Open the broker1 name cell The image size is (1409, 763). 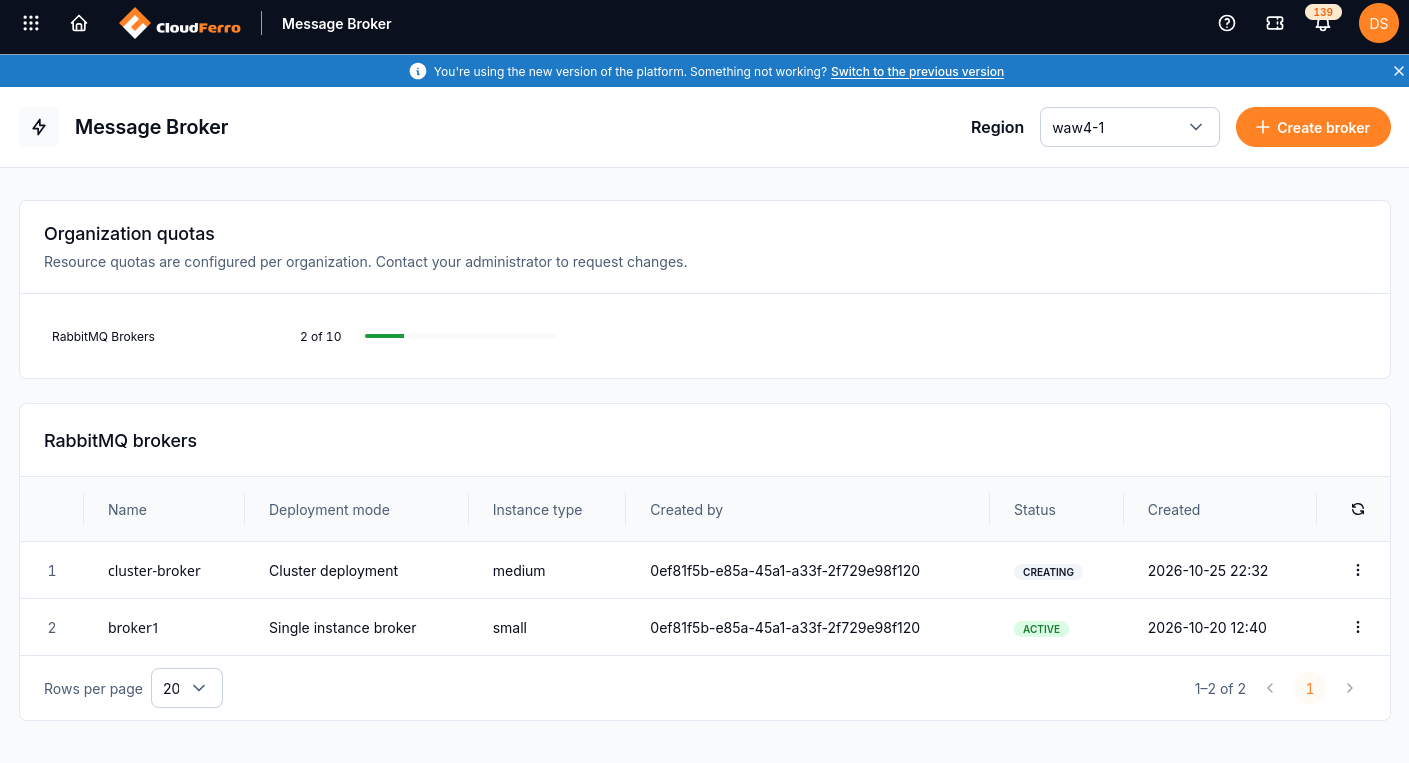[133, 627]
